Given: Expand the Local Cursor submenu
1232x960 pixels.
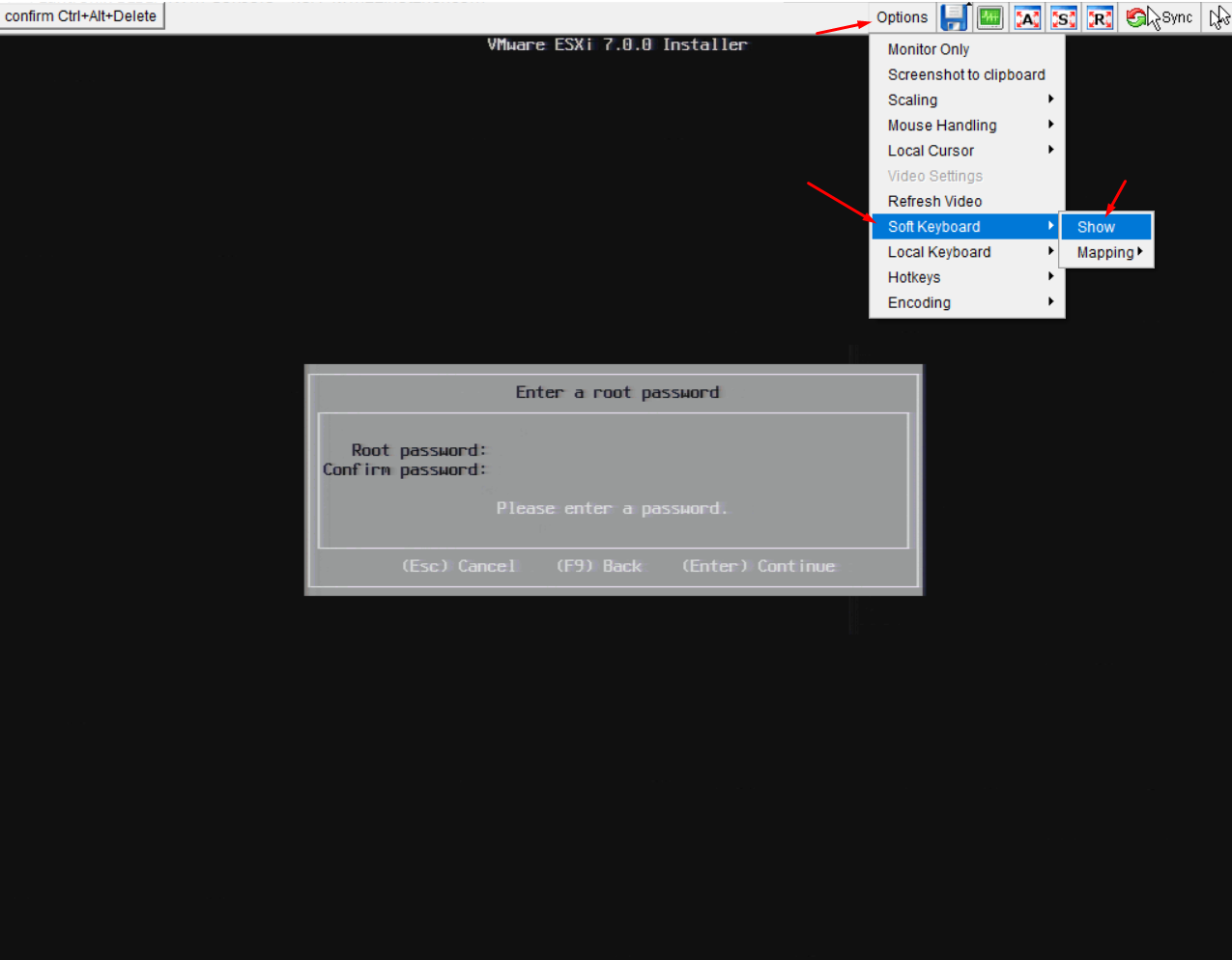Looking at the screenshot, I should coord(967,151).
